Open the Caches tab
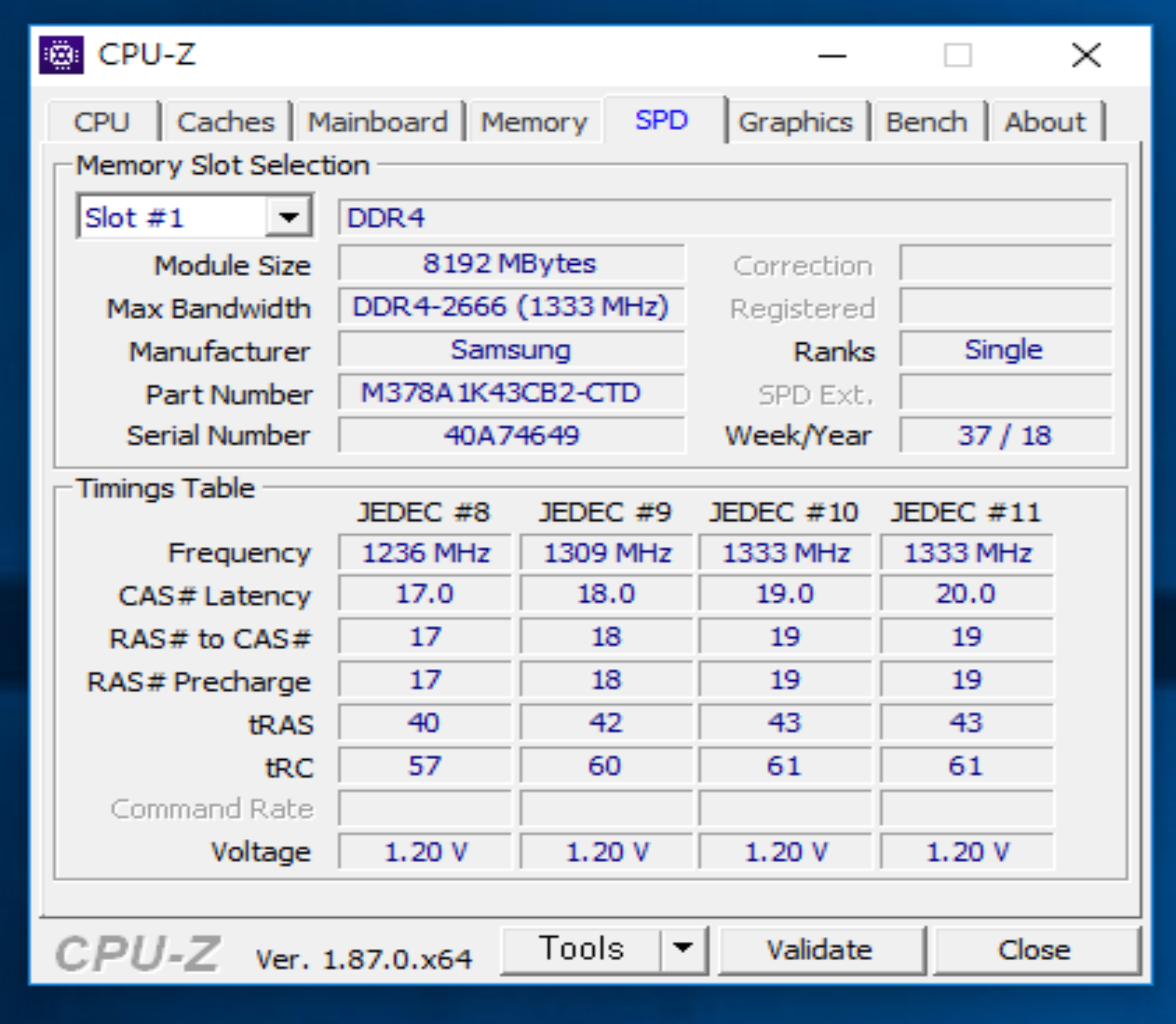This screenshot has height=1024, width=1176. (x=226, y=121)
